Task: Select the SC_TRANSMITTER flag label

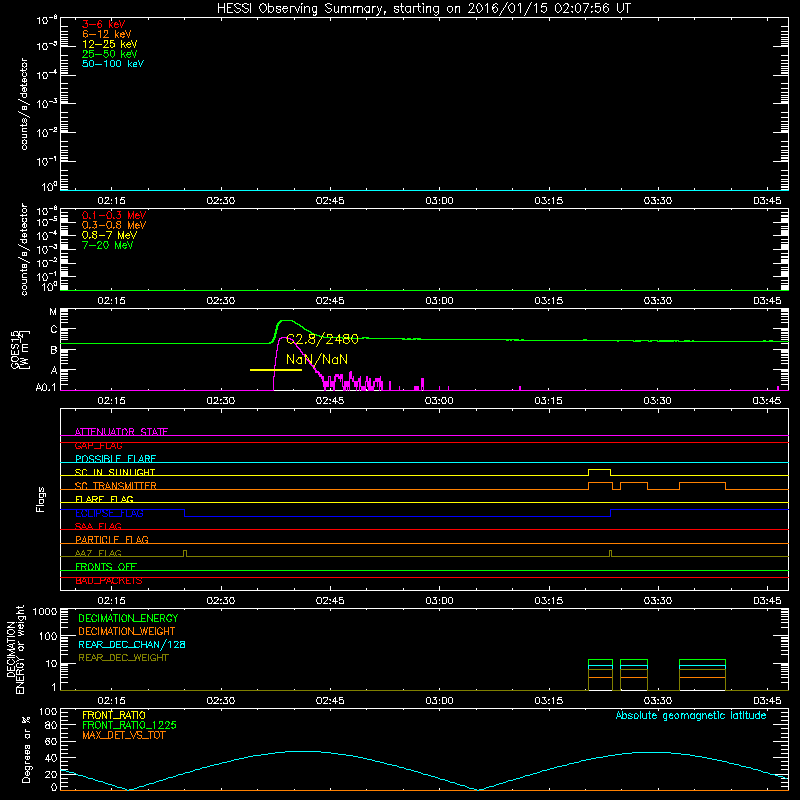Action: click(116, 486)
